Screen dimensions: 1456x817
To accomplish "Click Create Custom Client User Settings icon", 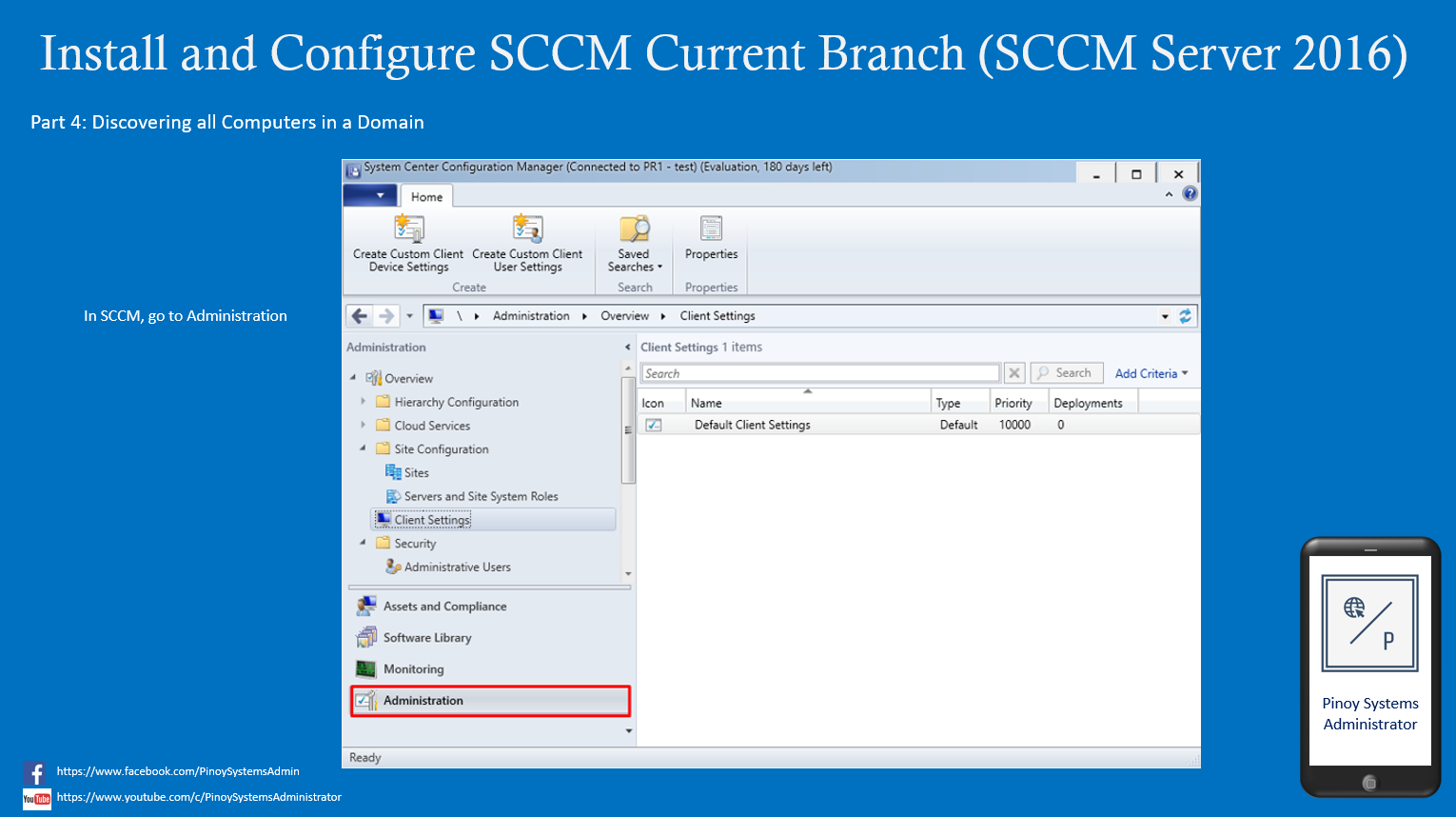I will (x=527, y=229).
